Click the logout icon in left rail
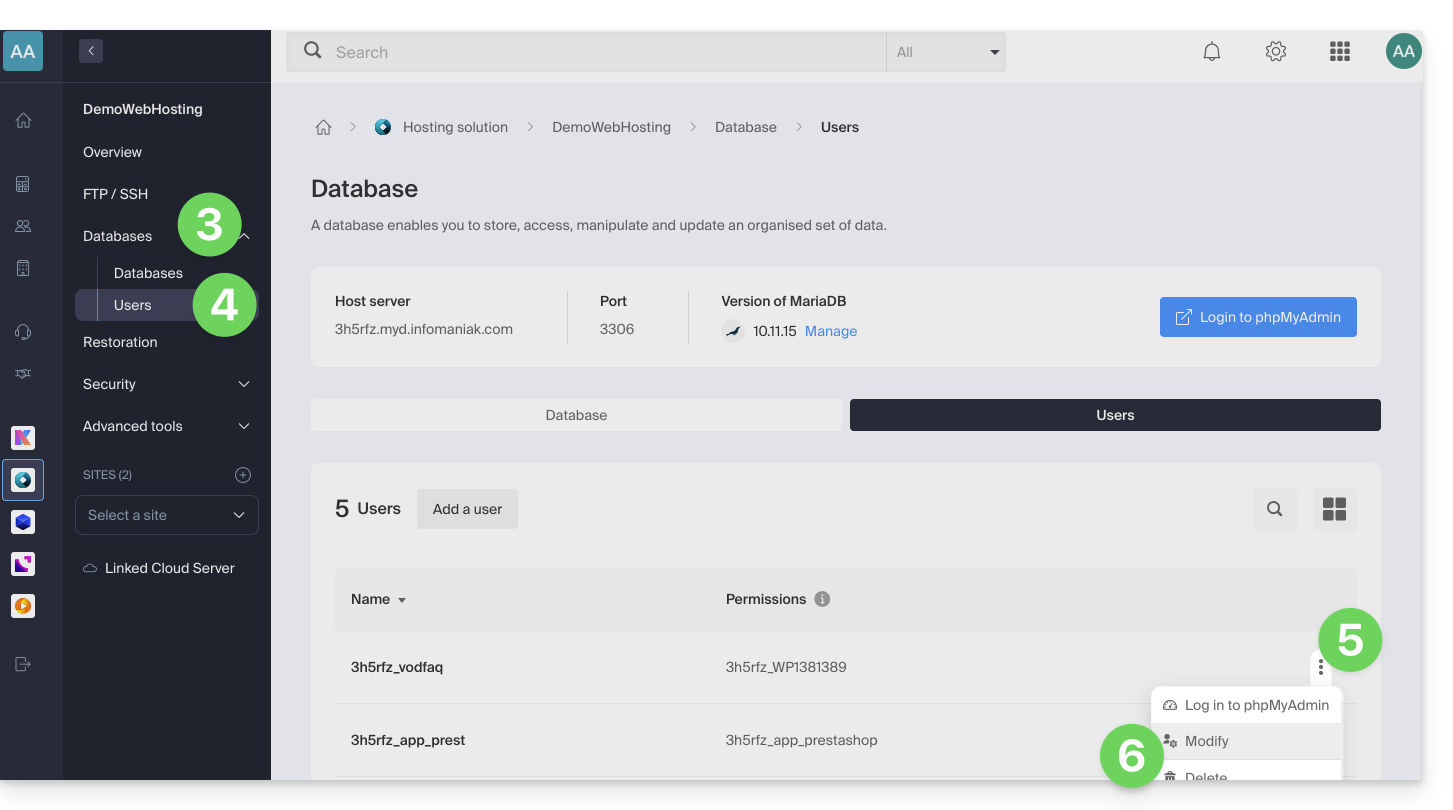This screenshot has width=1453, height=810. (23, 664)
